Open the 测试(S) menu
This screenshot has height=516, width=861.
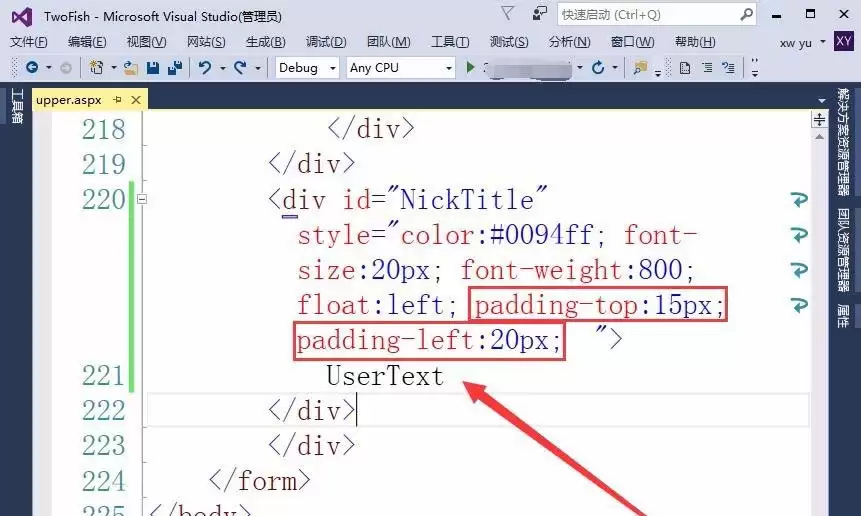pos(508,42)
